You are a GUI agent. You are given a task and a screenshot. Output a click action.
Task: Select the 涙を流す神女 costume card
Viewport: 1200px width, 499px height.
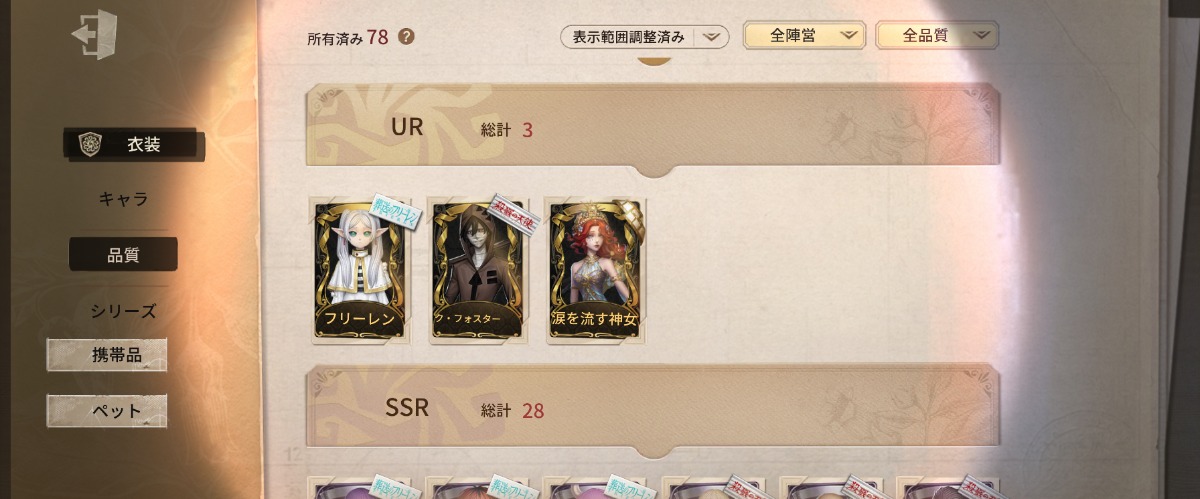point(595,270)
